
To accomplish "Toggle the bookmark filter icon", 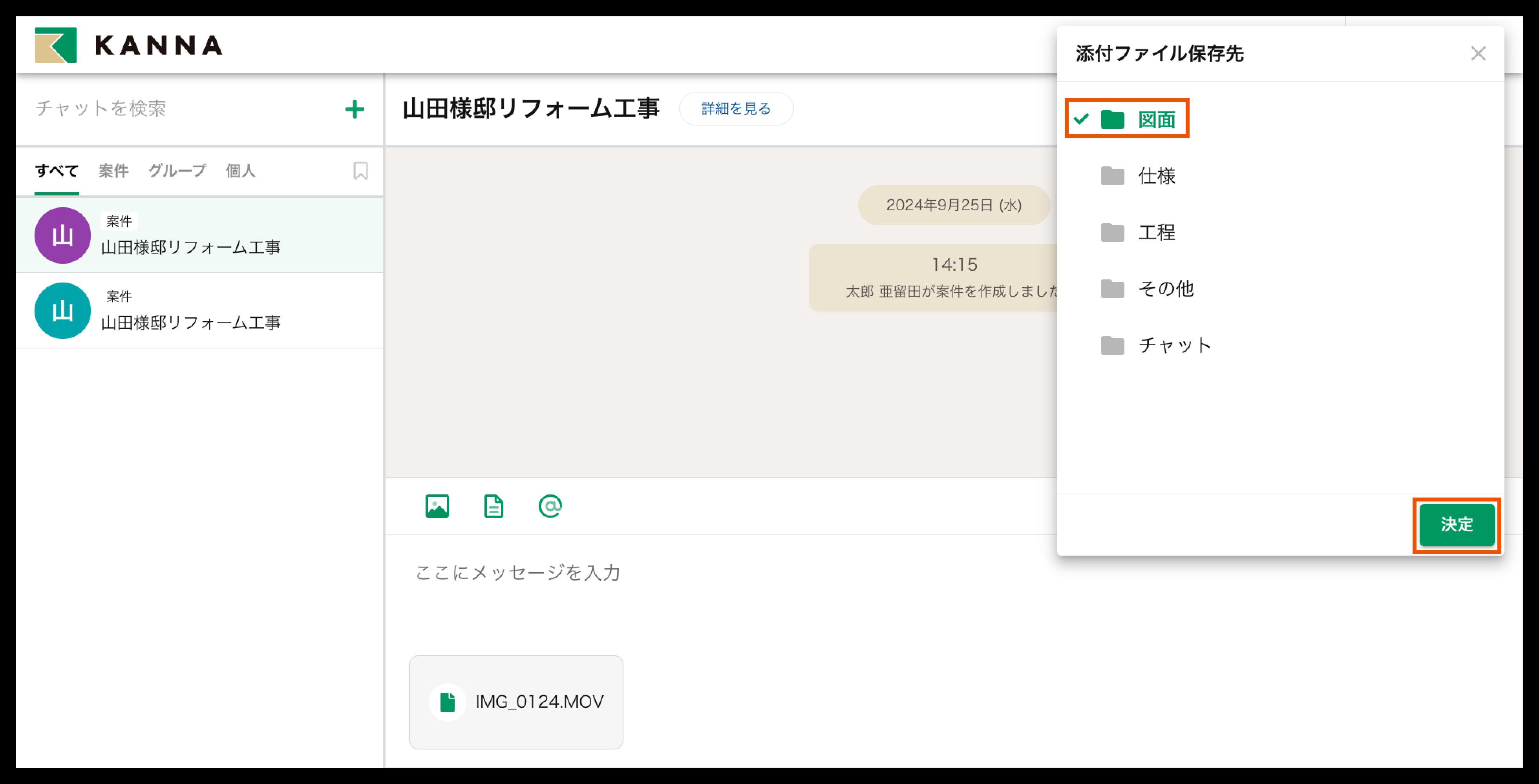I will (x=360, y=171).
